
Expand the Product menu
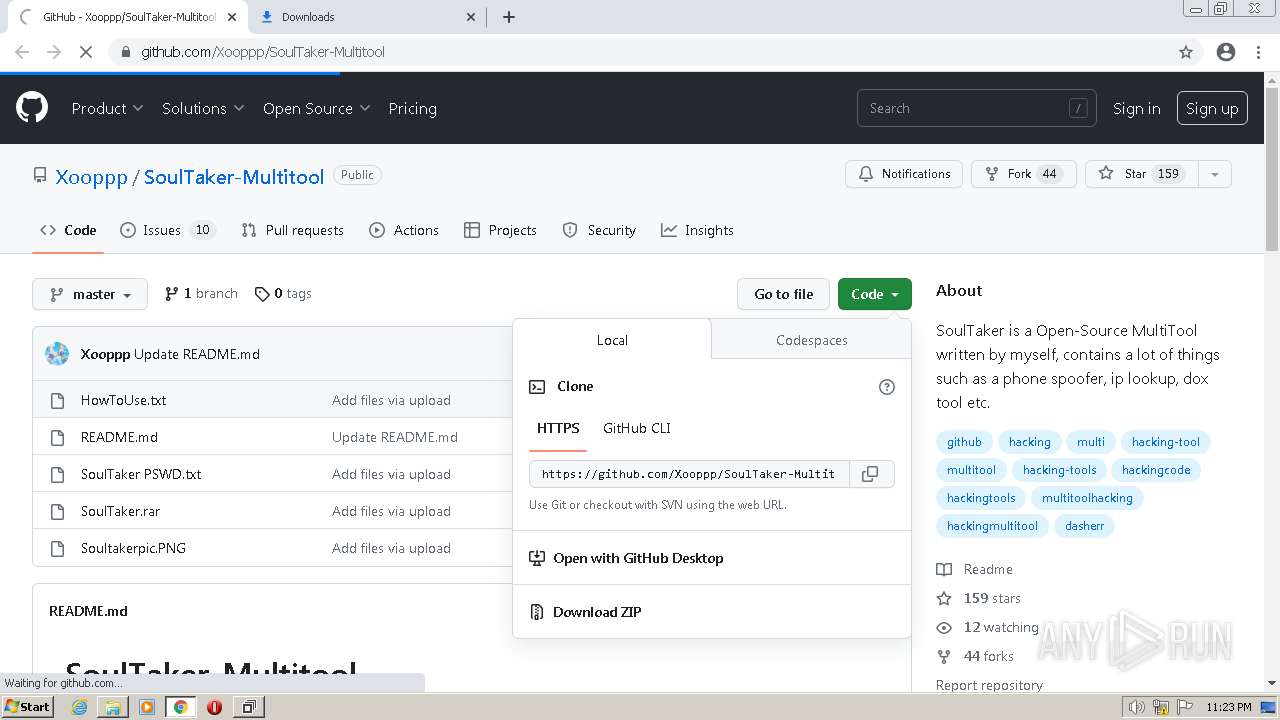[107, 108]
